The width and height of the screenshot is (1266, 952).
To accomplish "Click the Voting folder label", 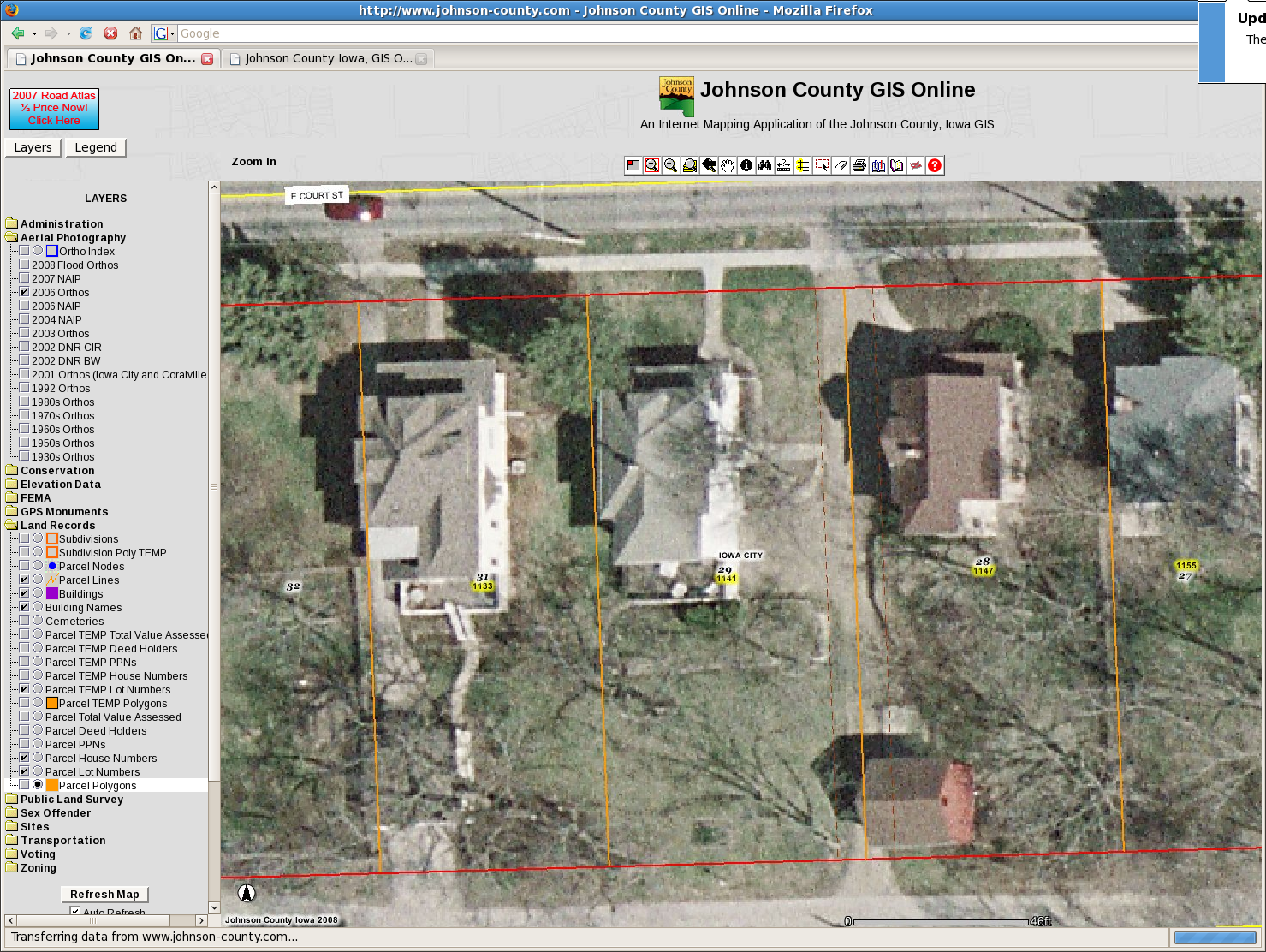I will 38,854.
